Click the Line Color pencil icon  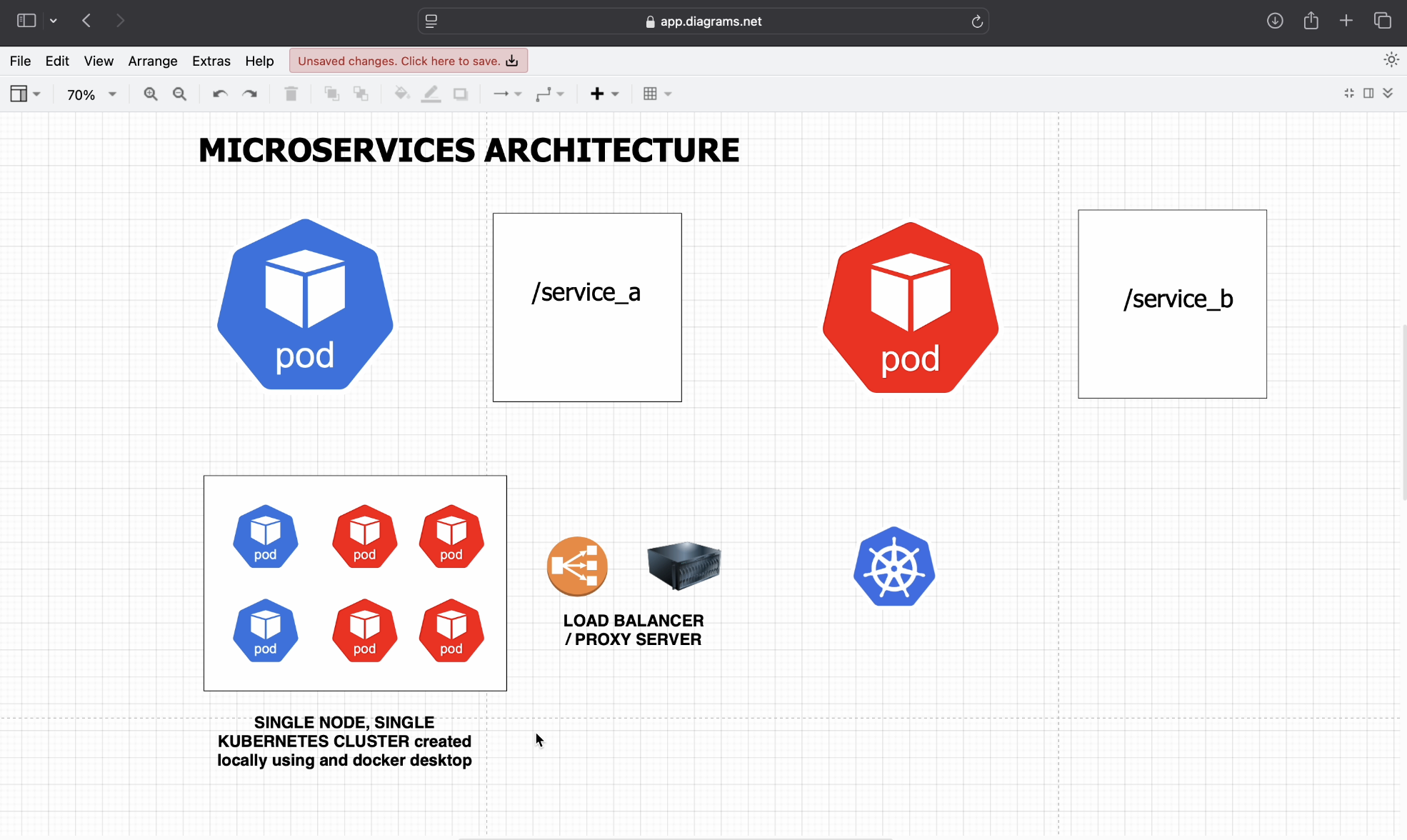point(431,94)
